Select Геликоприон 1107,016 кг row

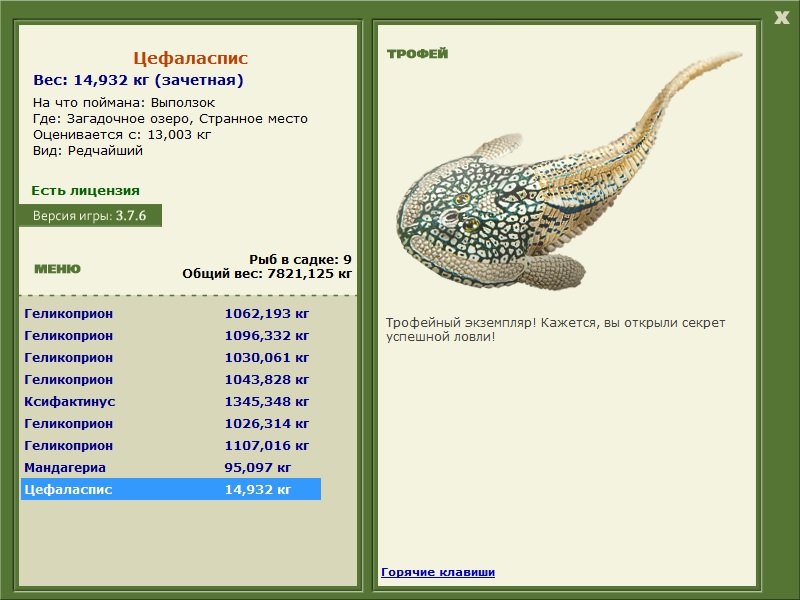click(x=171, y=445)
